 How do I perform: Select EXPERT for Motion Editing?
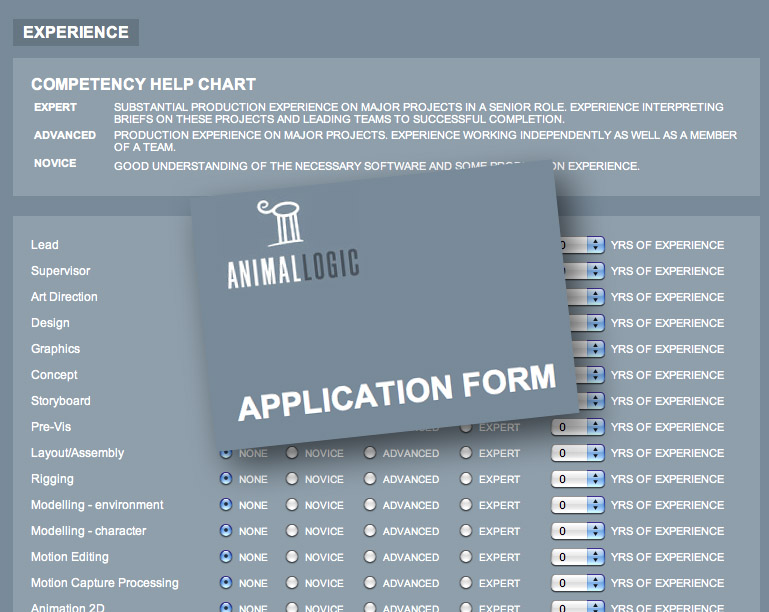click(x=466, y=557)
